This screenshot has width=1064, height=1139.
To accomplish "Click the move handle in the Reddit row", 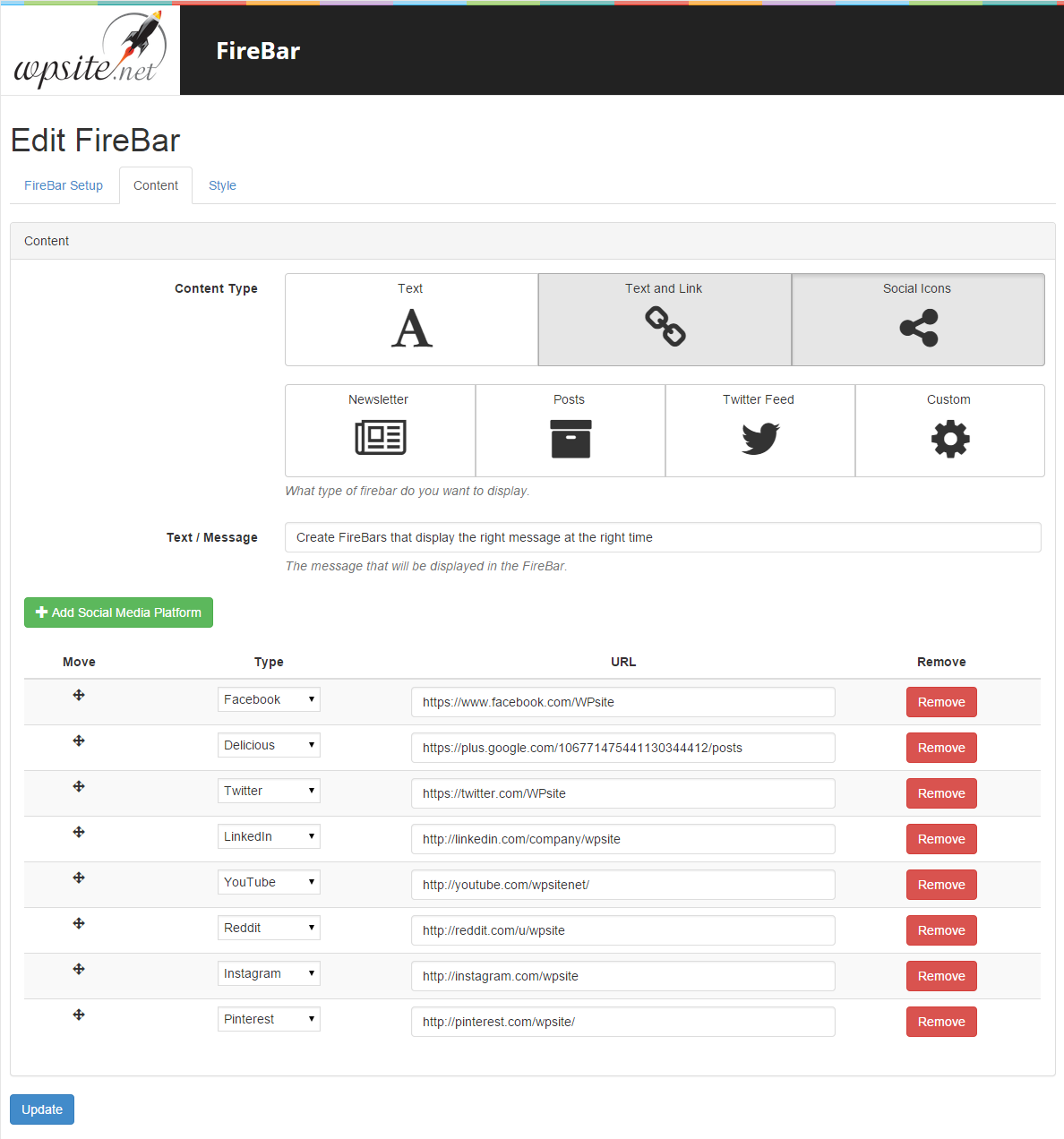I will point(79,923).
